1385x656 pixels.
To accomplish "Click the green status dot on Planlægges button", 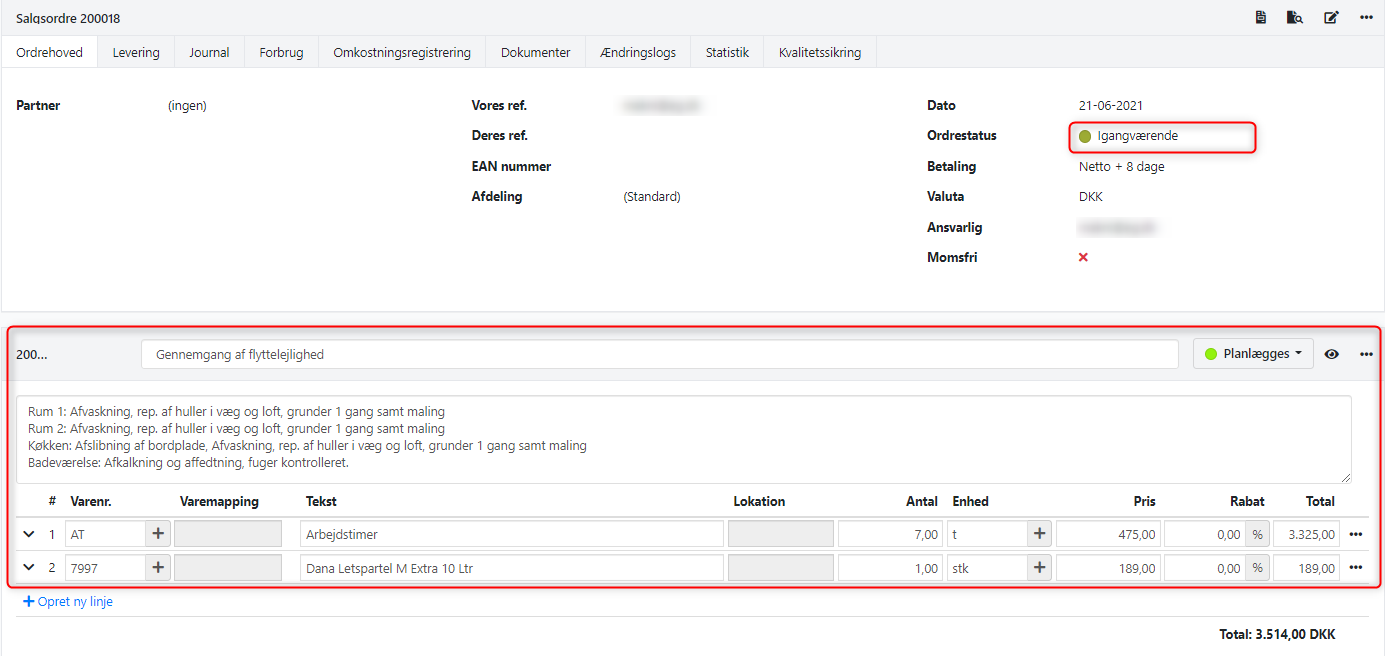I will tap(1211, 354).
